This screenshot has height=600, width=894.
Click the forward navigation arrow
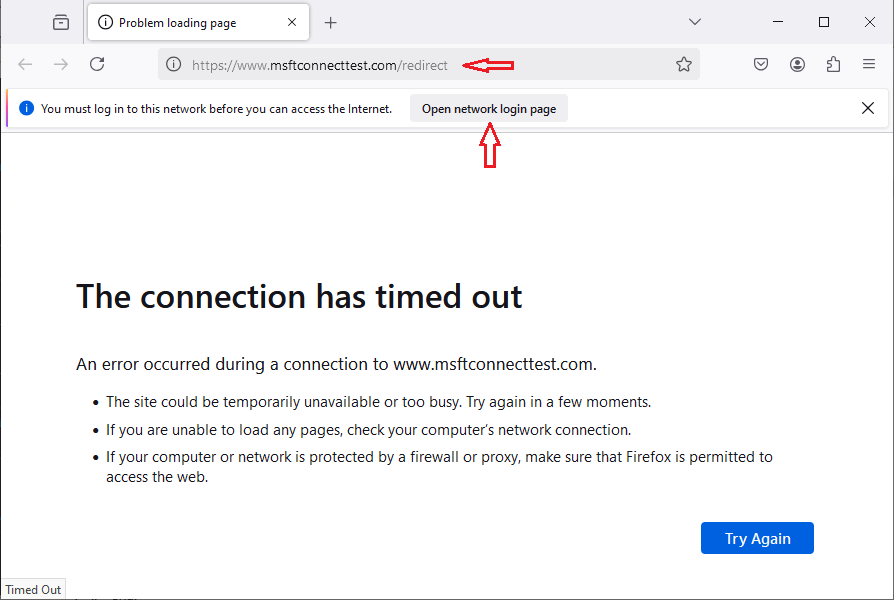[60, 63]
